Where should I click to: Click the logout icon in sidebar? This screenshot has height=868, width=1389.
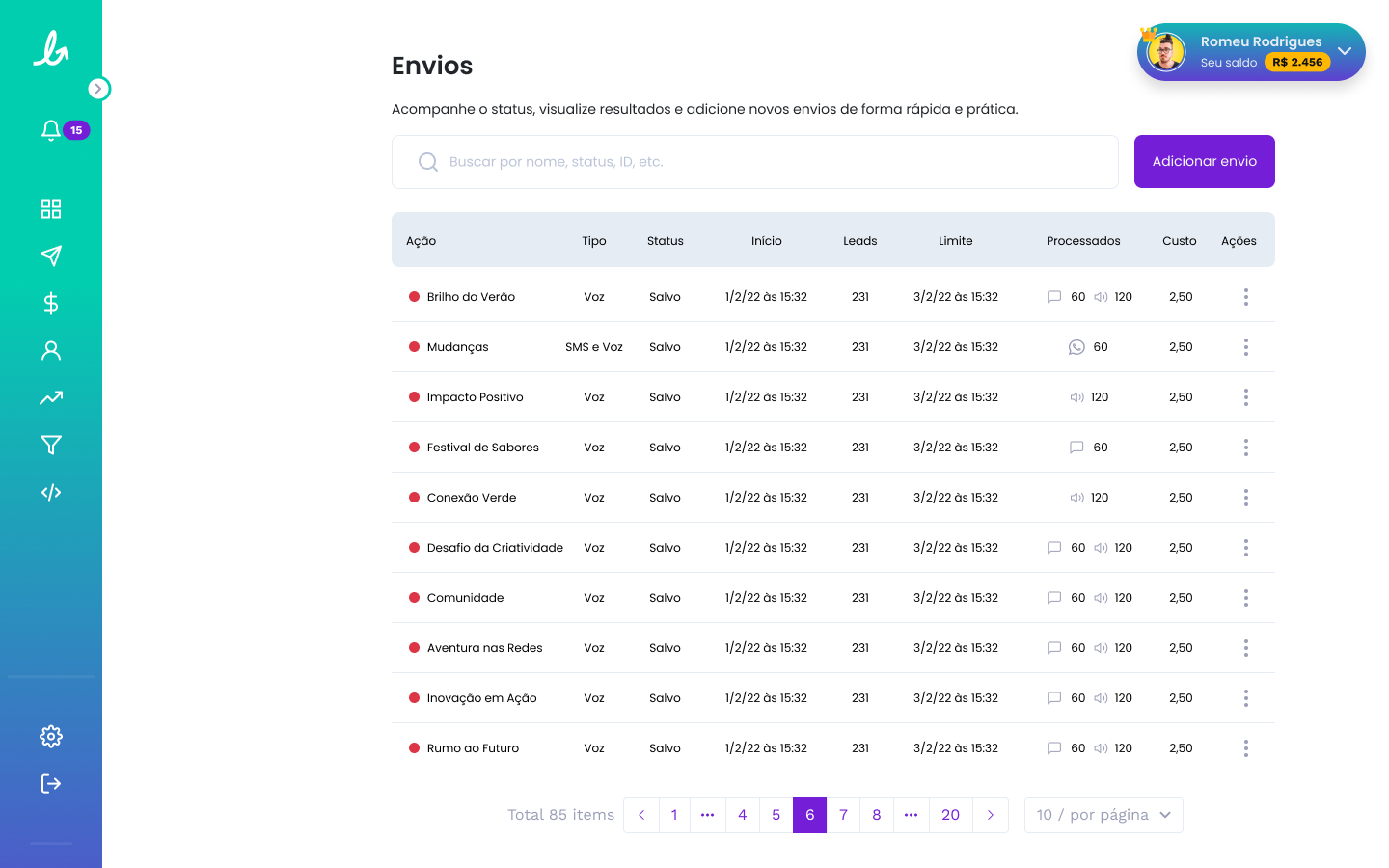pyautogui.click(x=51, y=783)
